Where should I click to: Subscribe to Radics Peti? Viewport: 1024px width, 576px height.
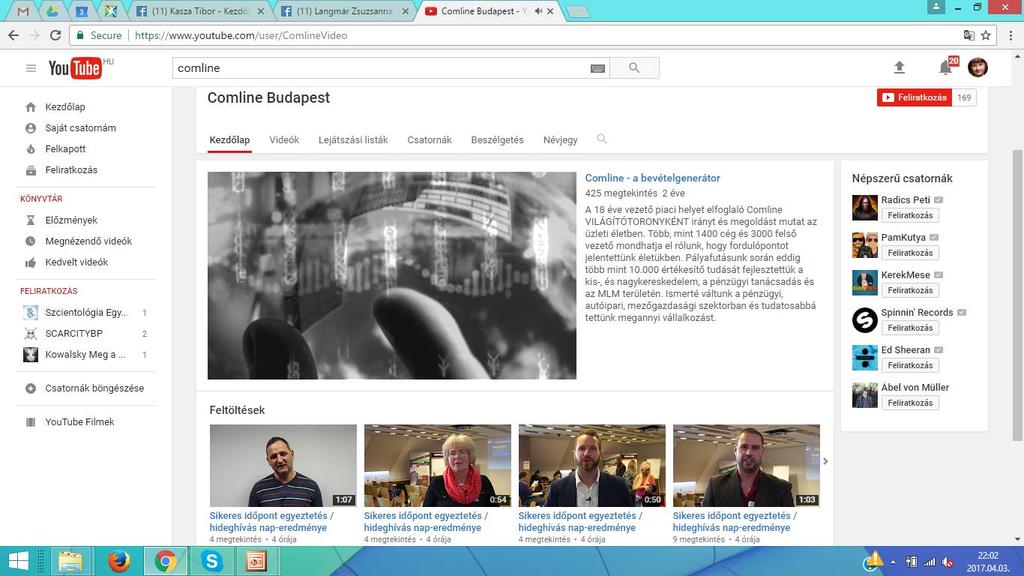(910, 216)
